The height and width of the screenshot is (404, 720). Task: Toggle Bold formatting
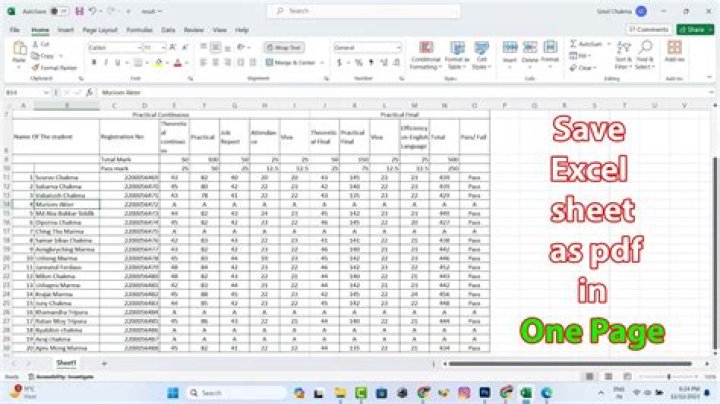94,62
